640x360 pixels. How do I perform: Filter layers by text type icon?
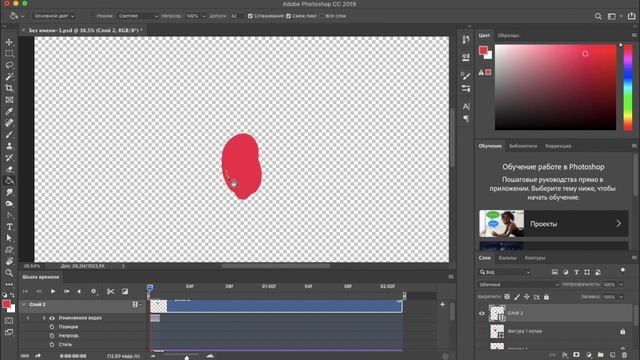pos(576,272)
